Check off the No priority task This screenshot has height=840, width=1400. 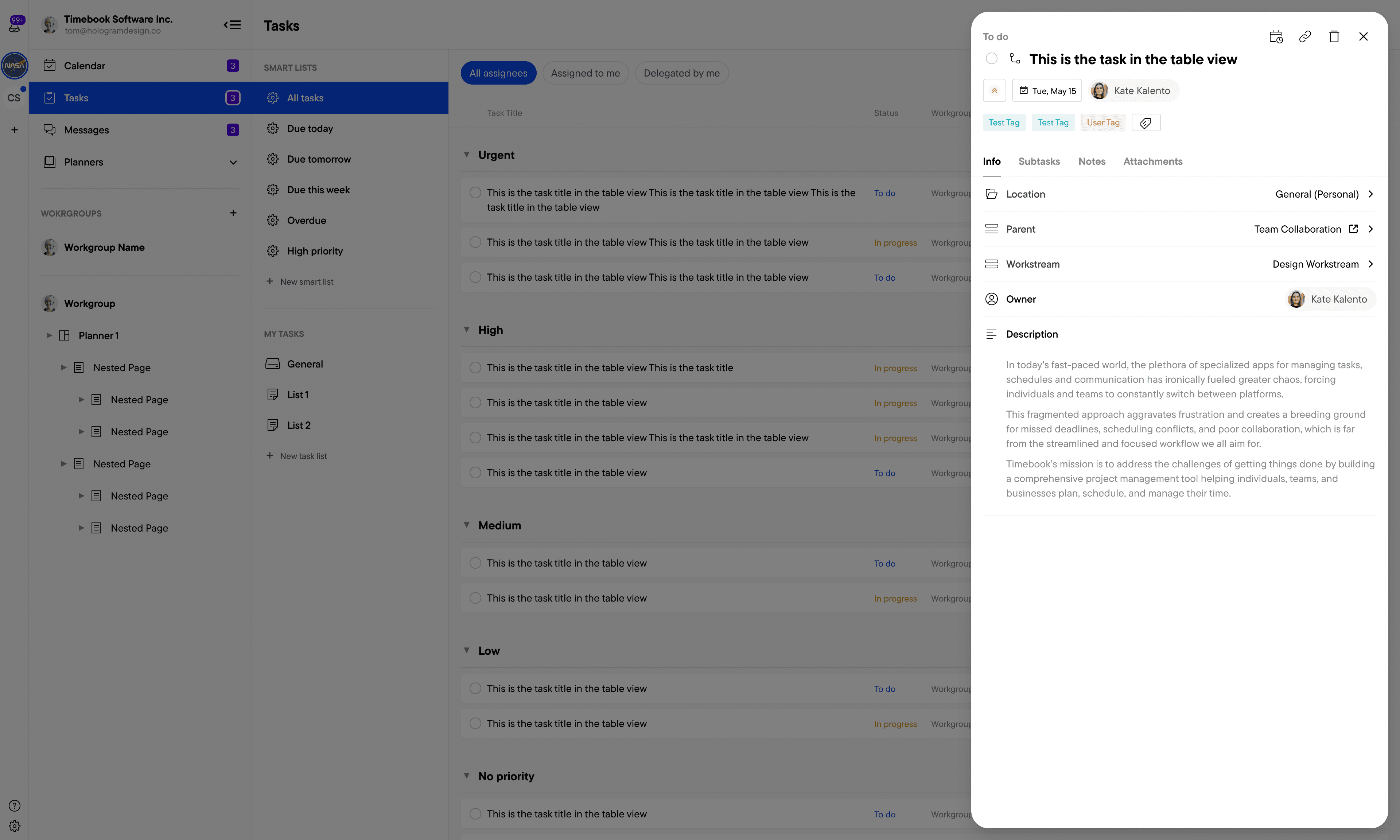(475, 814)
